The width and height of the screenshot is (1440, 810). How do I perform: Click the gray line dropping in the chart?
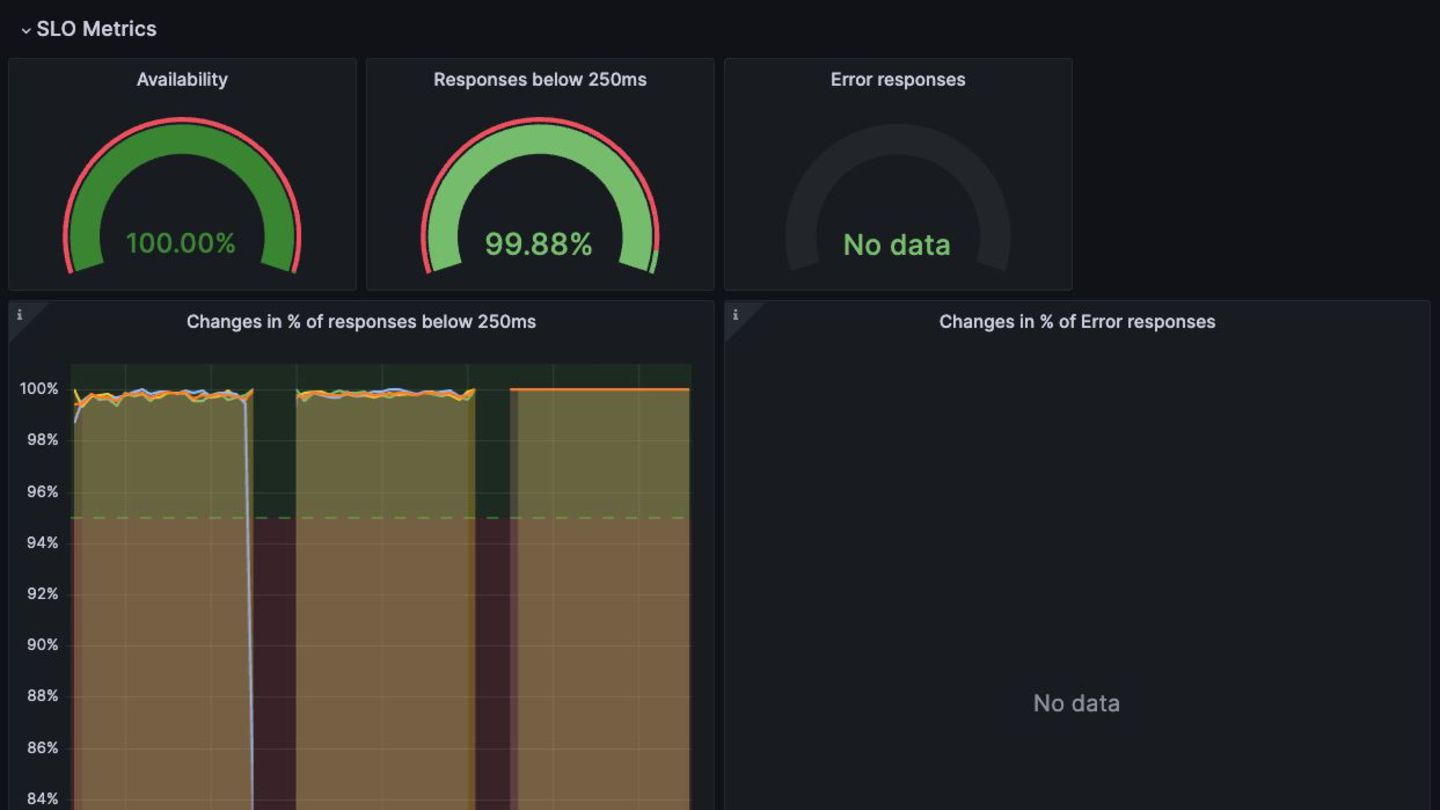[249, 600]
